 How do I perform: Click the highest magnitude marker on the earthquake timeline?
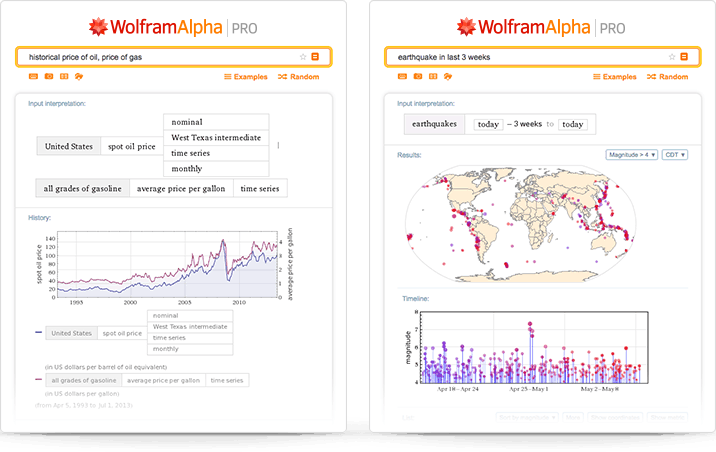(x=531, y=323)
